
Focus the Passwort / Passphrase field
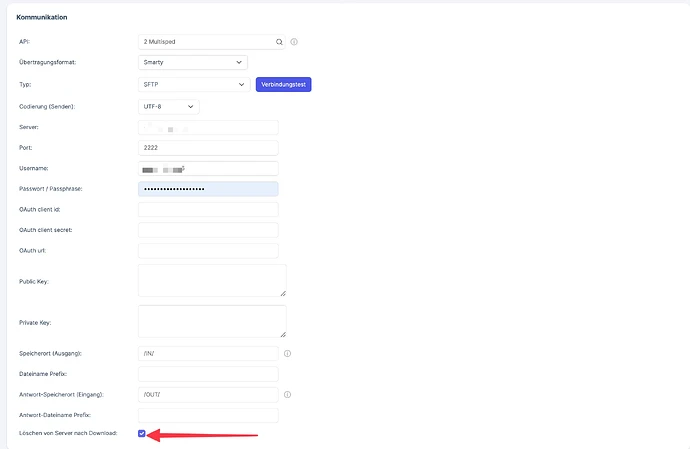pyautogui.click(x=208, y=189)
